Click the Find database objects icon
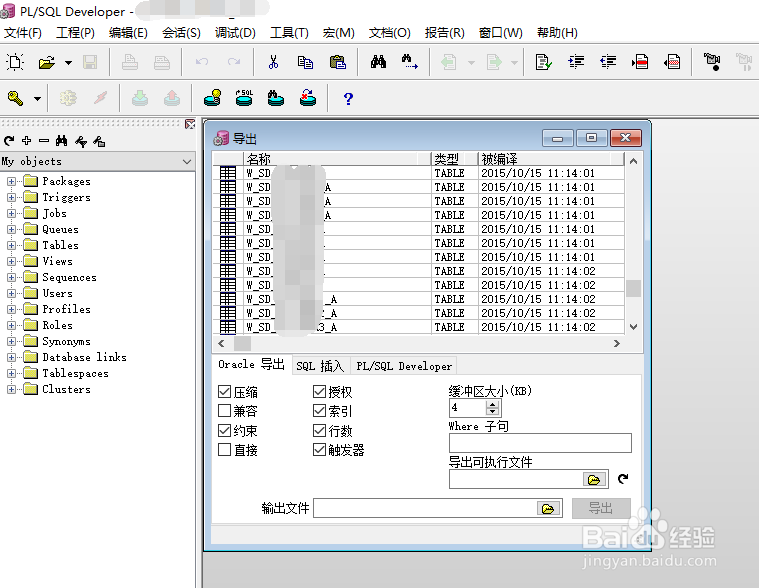 275,98
